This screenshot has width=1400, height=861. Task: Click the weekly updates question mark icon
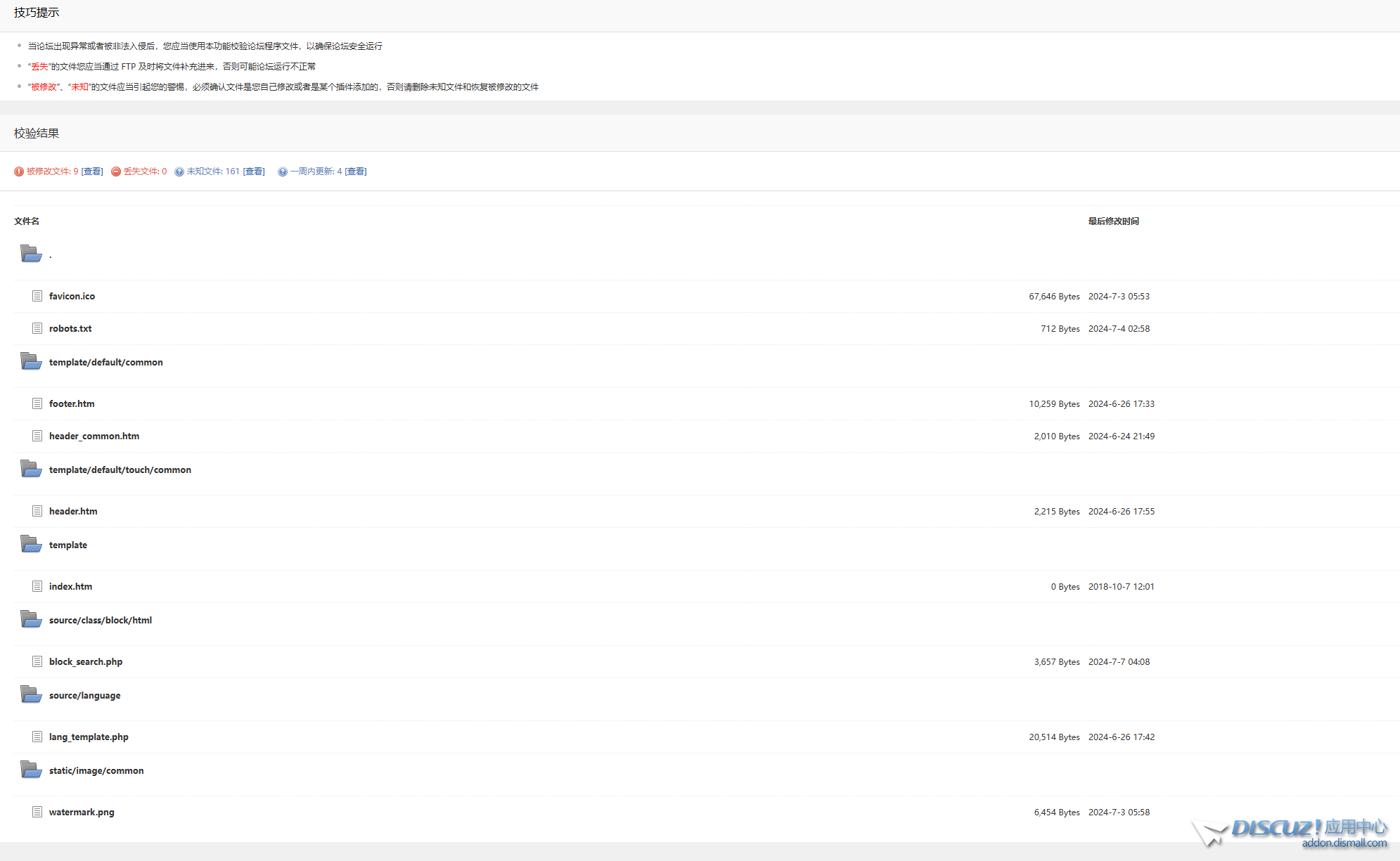tap(283, 171)
